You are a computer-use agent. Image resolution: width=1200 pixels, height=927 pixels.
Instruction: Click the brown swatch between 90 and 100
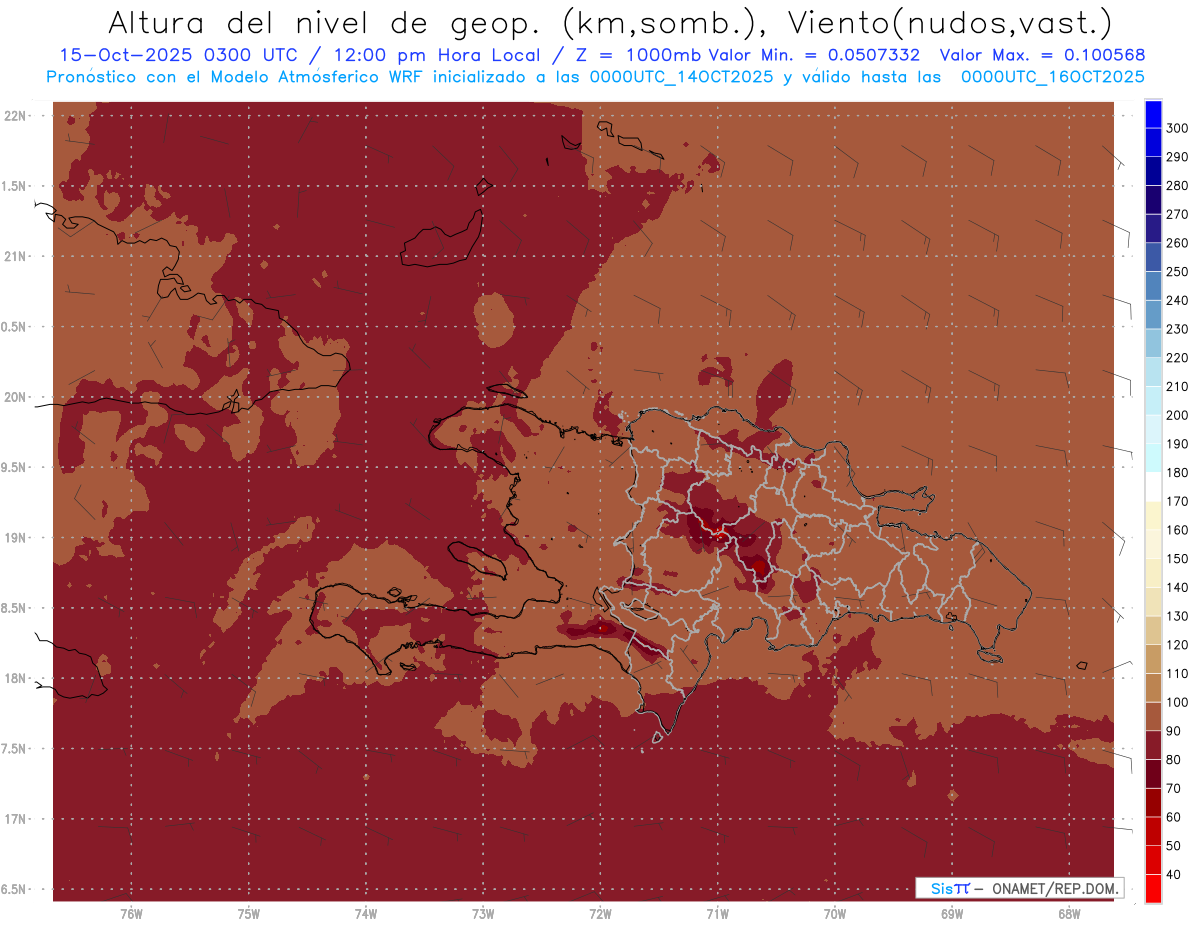pos(1152,716)
